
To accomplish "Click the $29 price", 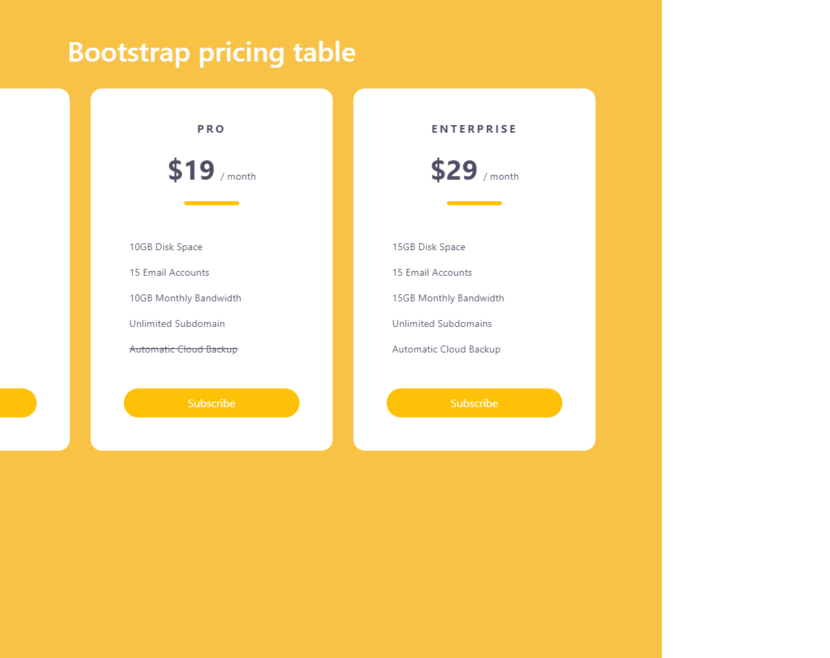I will tap(454, 171).
